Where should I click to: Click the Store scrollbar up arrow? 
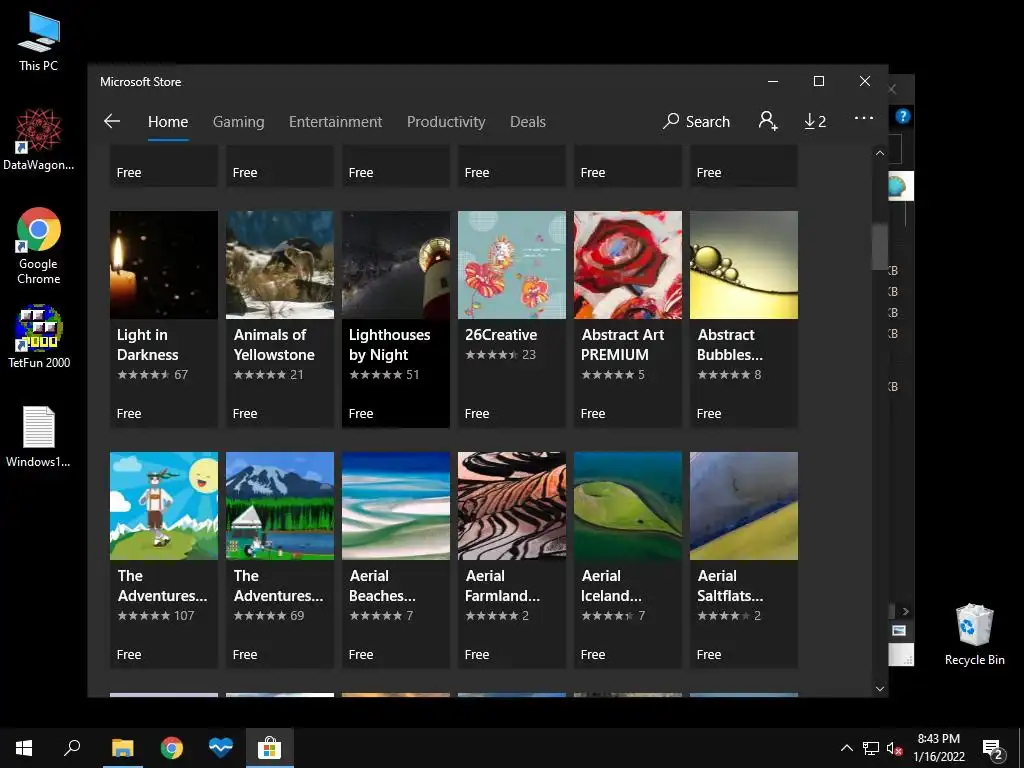[x=880, y=153]
